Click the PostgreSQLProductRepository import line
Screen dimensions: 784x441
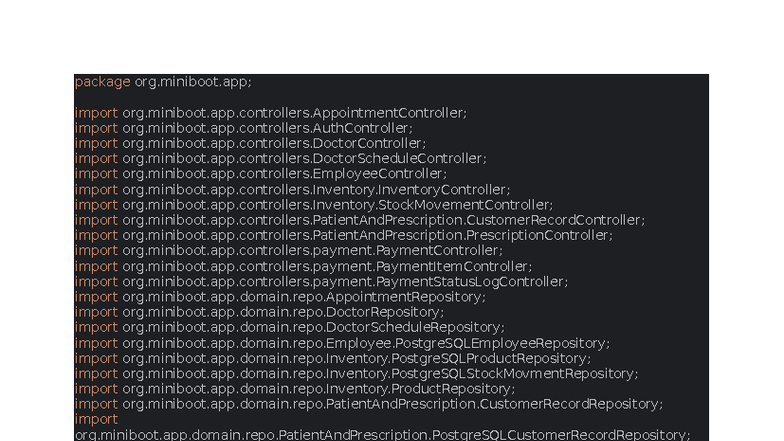332,358
